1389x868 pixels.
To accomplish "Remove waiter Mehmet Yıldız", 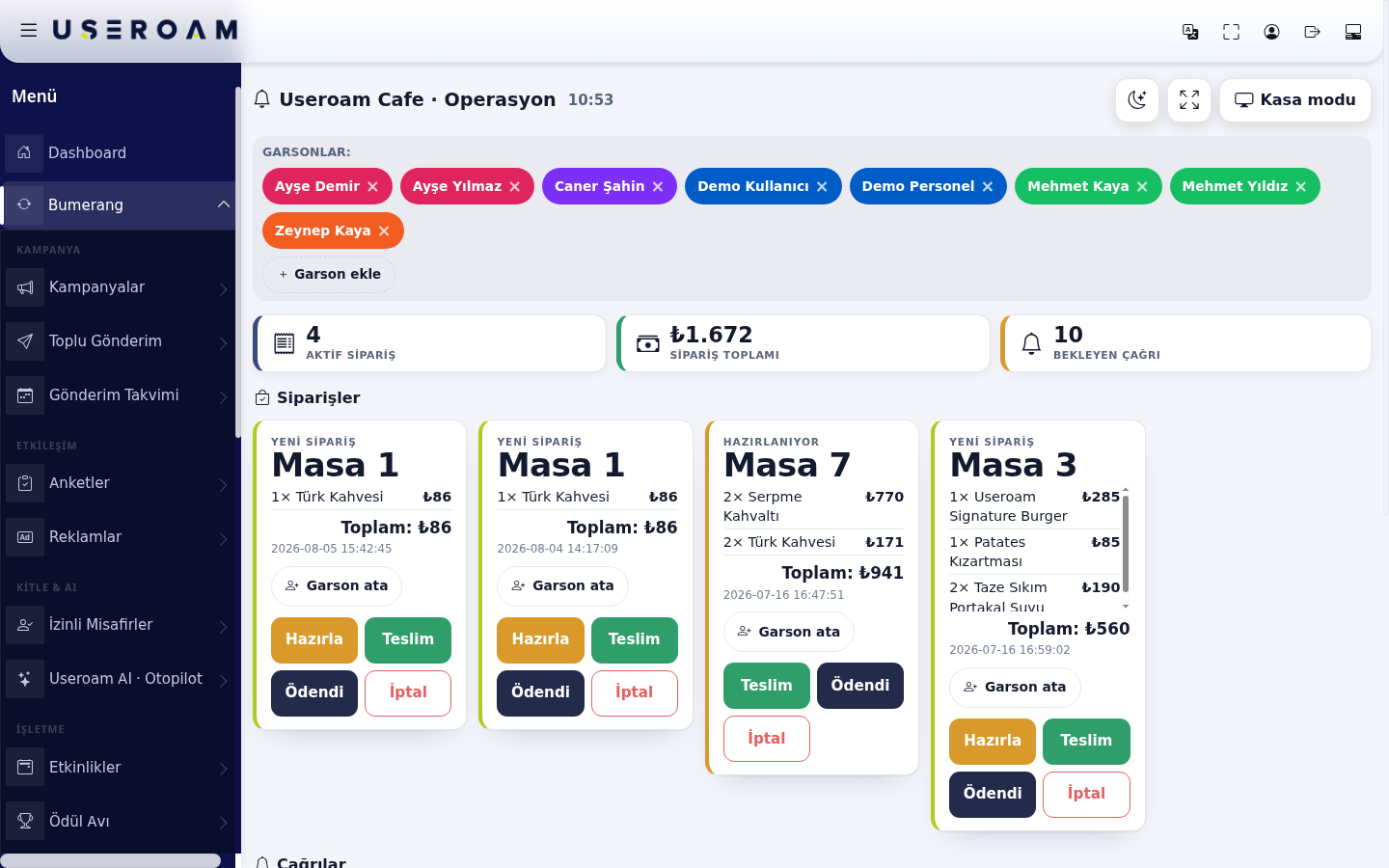I will (1301, 187).
